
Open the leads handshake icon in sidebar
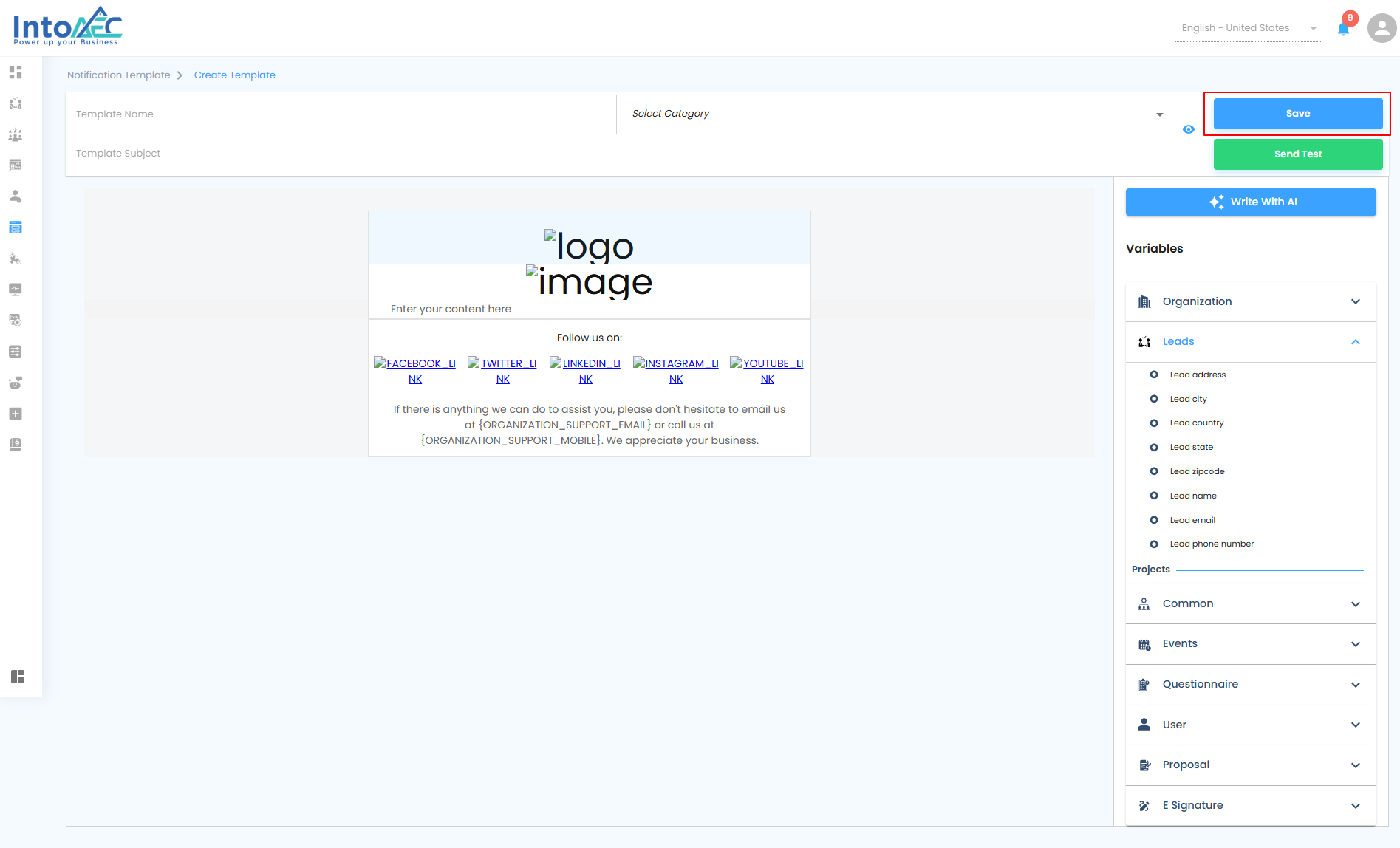(16, 103)
